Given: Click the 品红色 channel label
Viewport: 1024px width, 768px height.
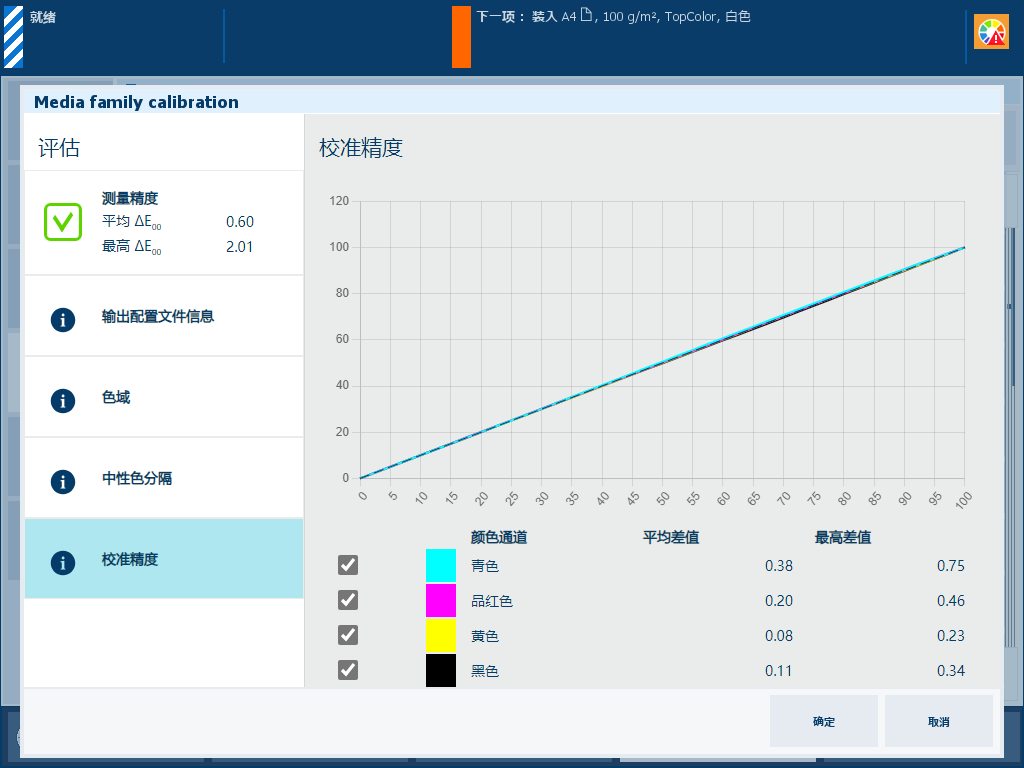Looking at the screenshot, I should [x=492, y=601].
